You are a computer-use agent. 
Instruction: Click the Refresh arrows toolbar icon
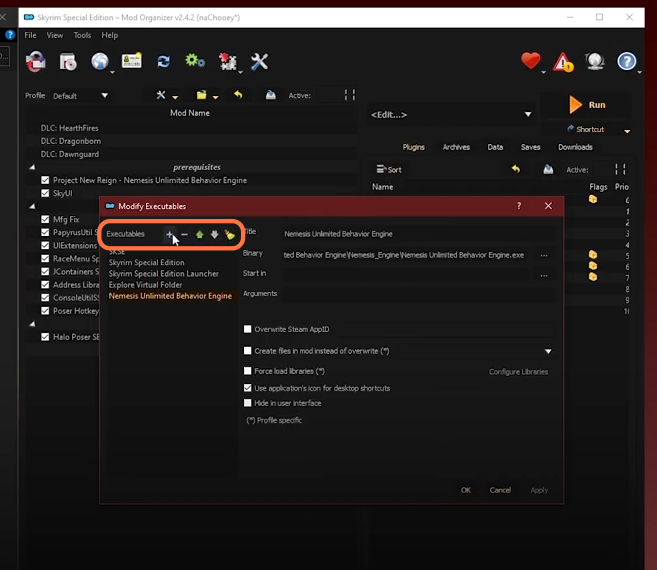click(x=163, y=62)
